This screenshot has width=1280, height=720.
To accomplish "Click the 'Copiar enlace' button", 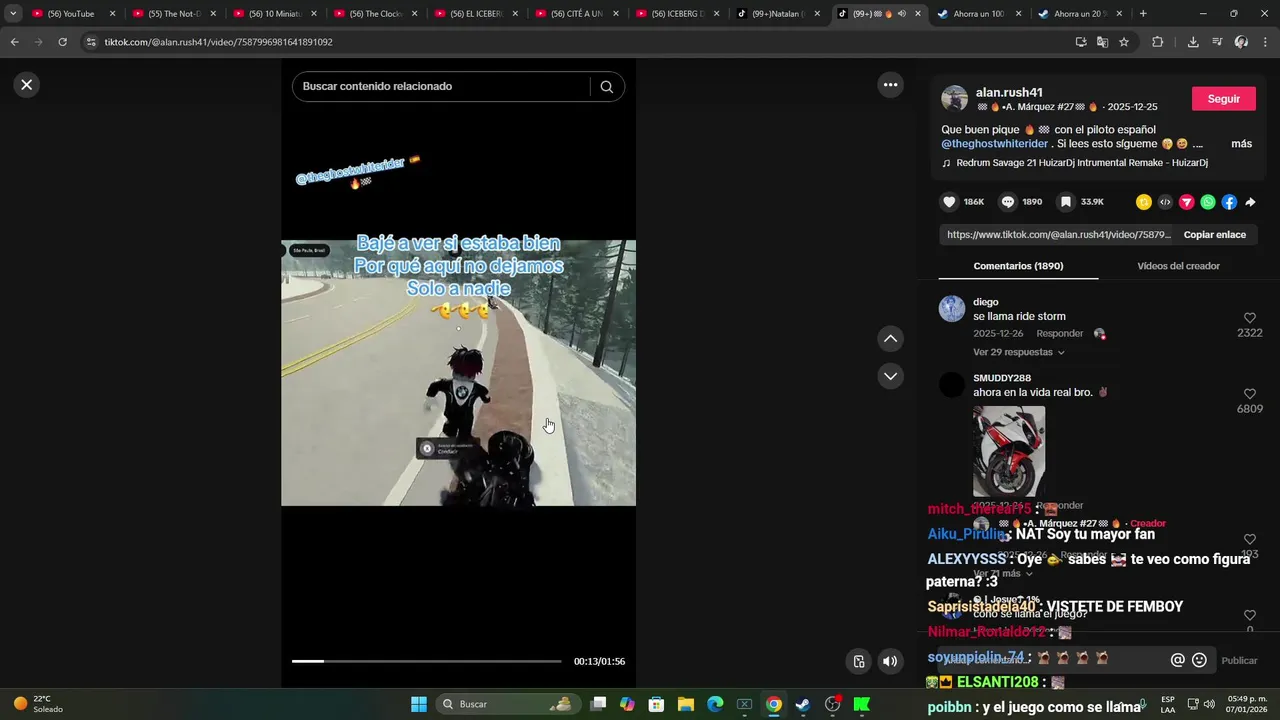I will 1215,235.
